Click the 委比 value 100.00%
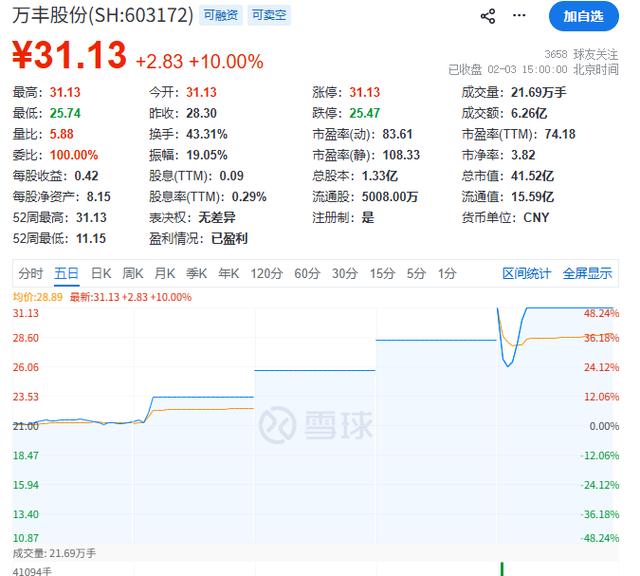Viewport: 640px width, 576px height. tap(74, 155)
